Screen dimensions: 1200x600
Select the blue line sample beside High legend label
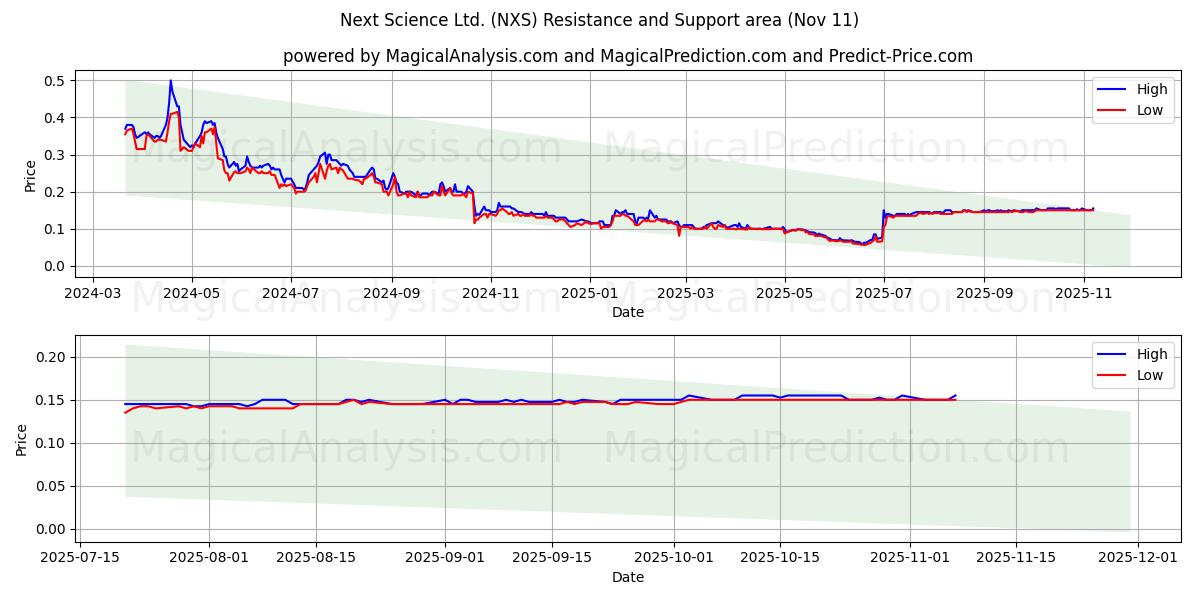click(x=1113, y=89)
